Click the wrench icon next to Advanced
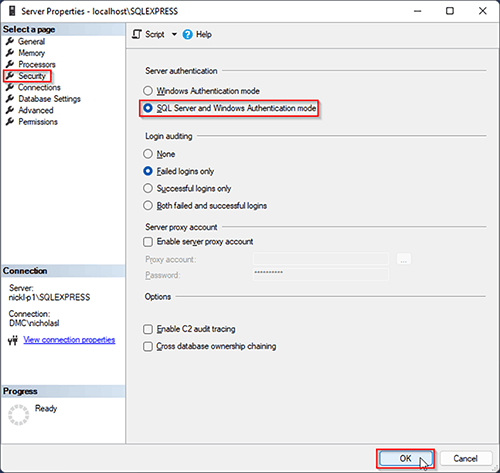This screenshot has width=500, height=473. (x=10, y=110)
